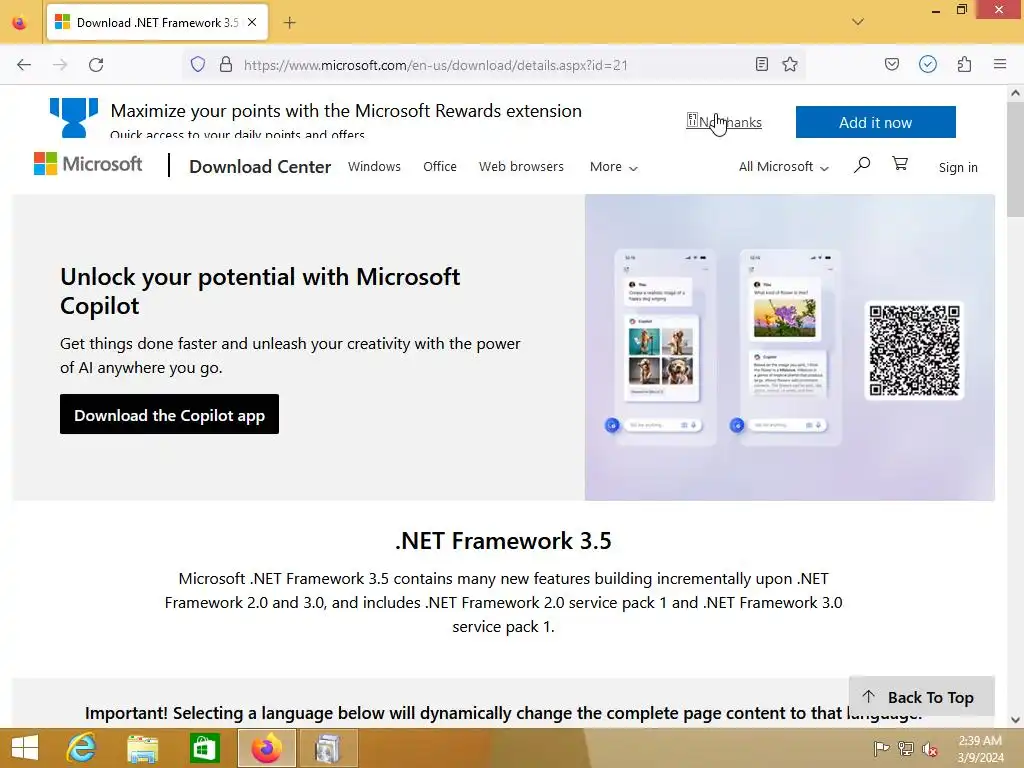Image resolution: width=1024 pixels, height=768 pixels.
Task: Close the Download .NET Framework 3.5 tab
Action: tap(252, 22)
